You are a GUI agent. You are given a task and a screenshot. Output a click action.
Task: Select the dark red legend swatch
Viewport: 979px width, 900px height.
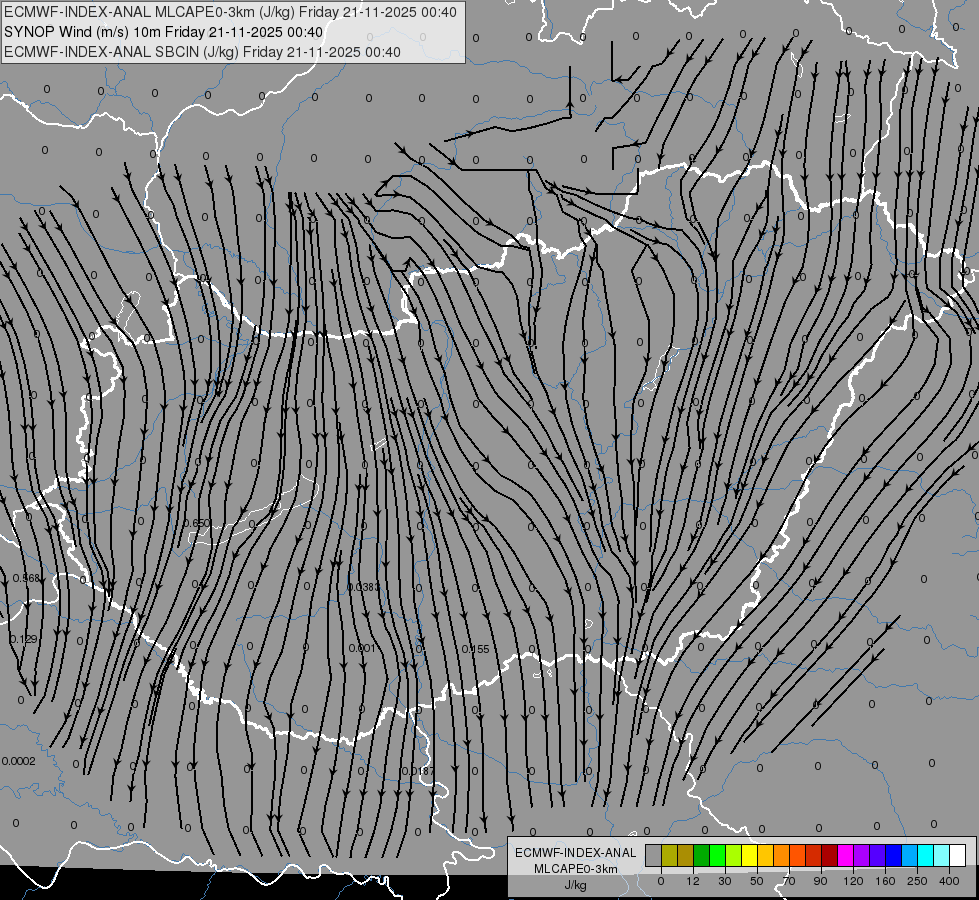[x=830, y=855]
